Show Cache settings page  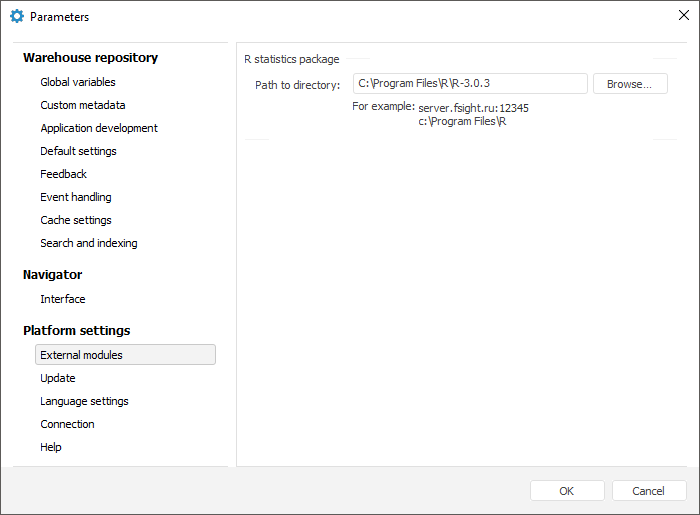(76, 220)
